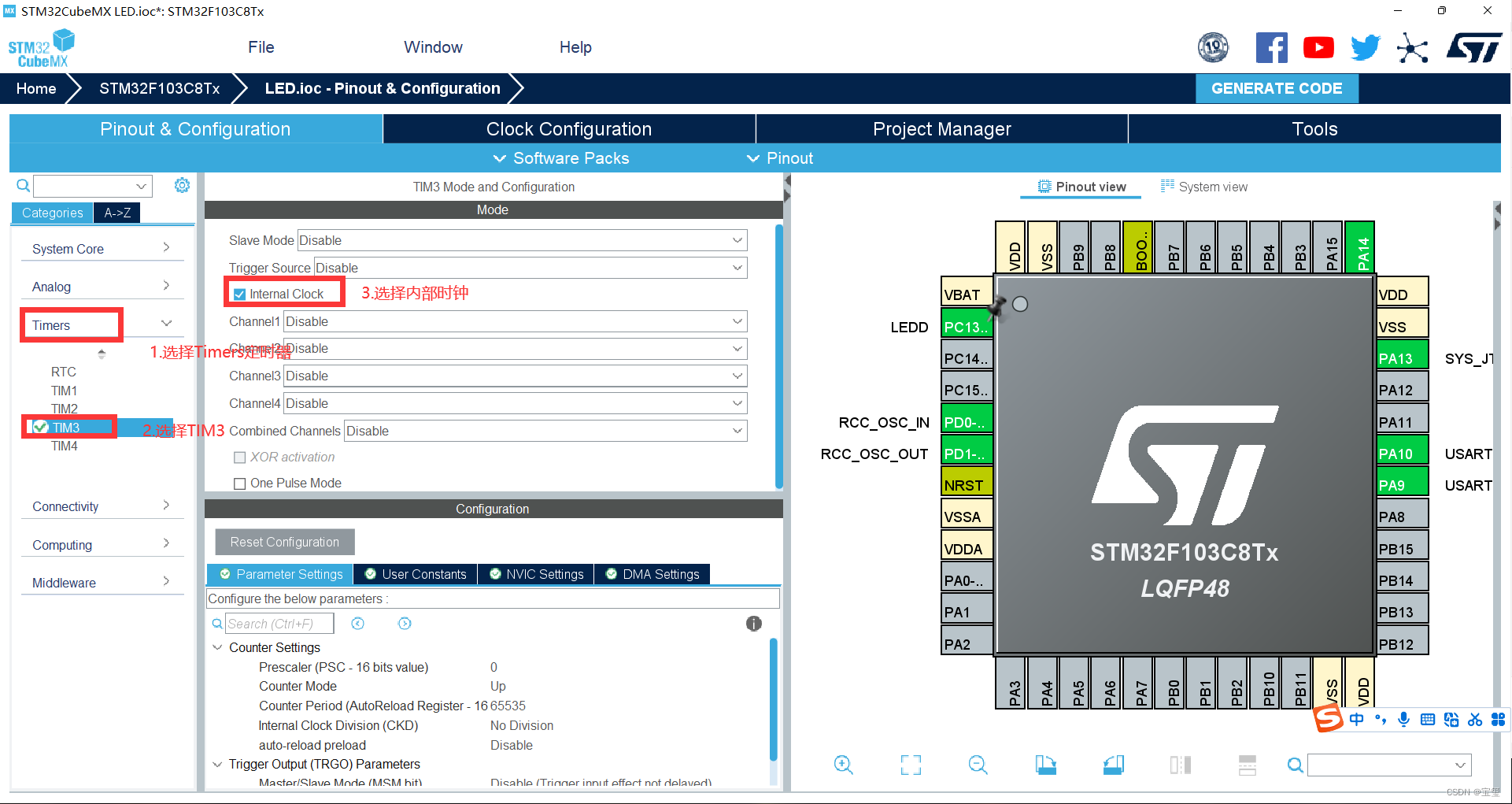Rotate chip view counterclockwise
Viewport: 1512px width, 804px height.
point(1114,765)
